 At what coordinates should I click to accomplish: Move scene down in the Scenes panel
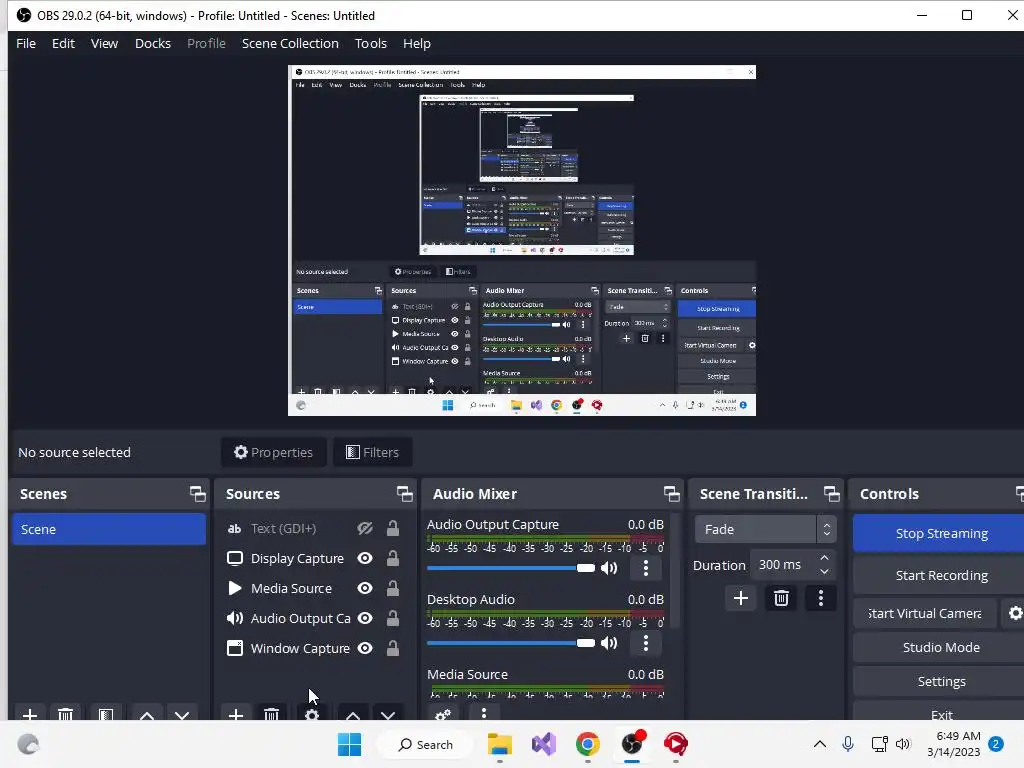[182, 714]
